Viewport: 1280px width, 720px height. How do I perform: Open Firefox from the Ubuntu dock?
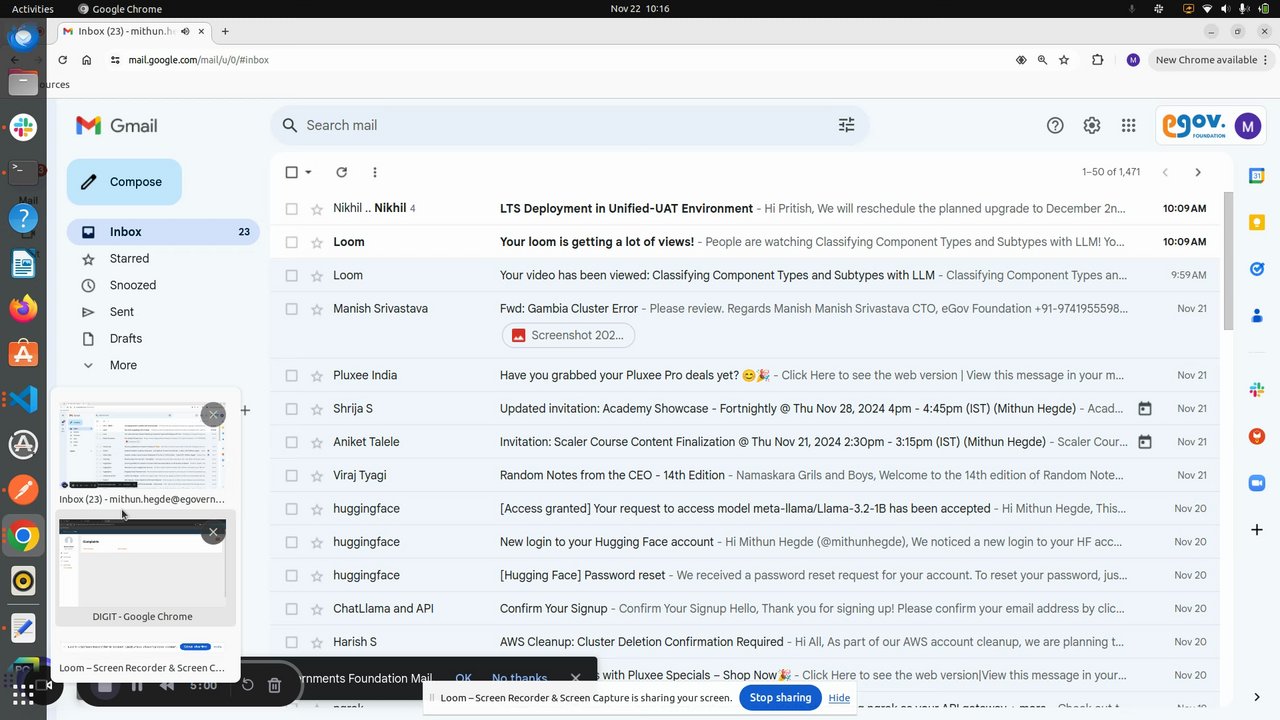tap(23, 309)
